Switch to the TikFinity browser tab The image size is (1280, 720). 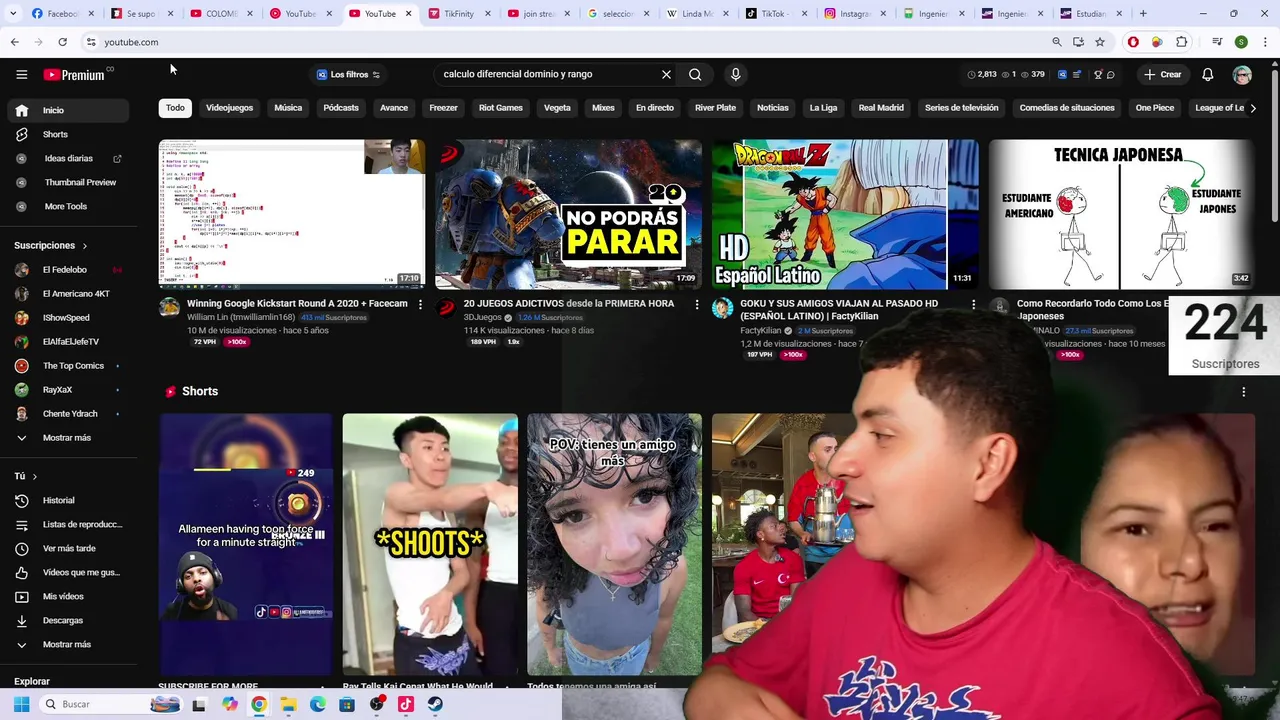[x=458, y=14]
